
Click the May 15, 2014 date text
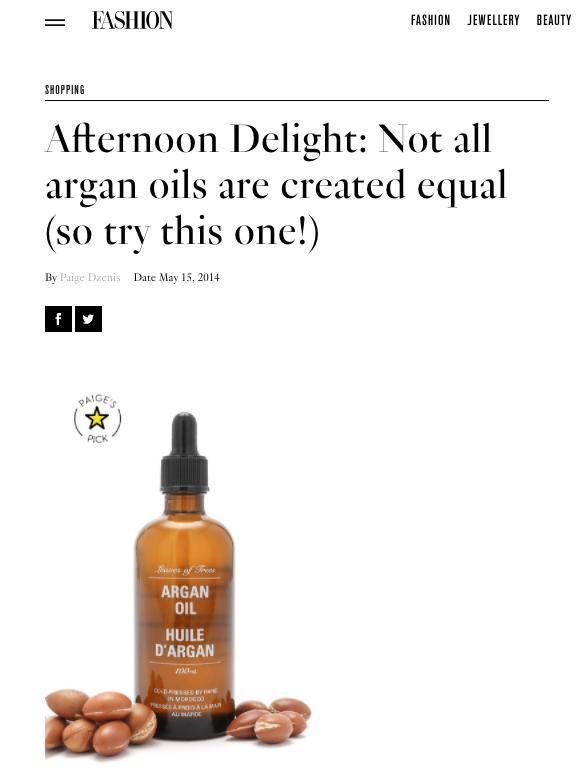click(189, 278)
